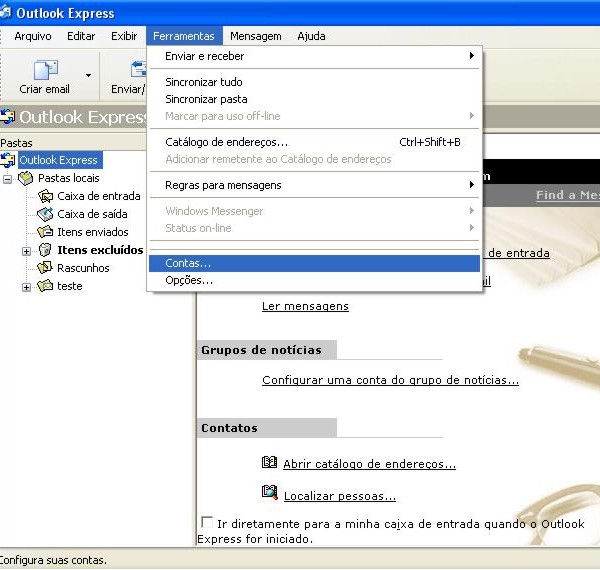Click the Pastas locais folder icon

tap(26, 178)
